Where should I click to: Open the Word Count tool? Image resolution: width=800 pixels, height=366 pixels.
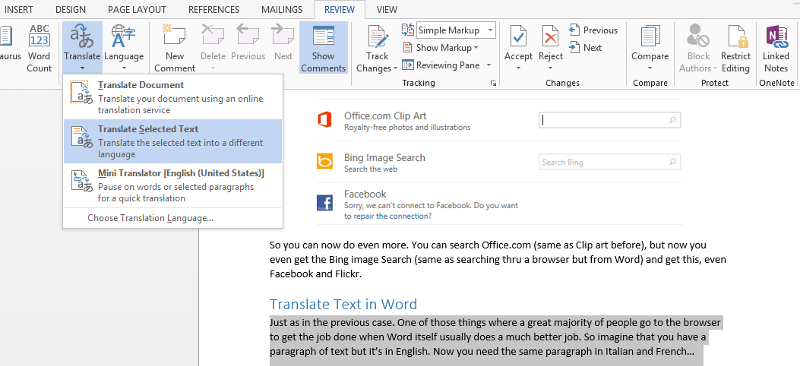pos(39,48)
